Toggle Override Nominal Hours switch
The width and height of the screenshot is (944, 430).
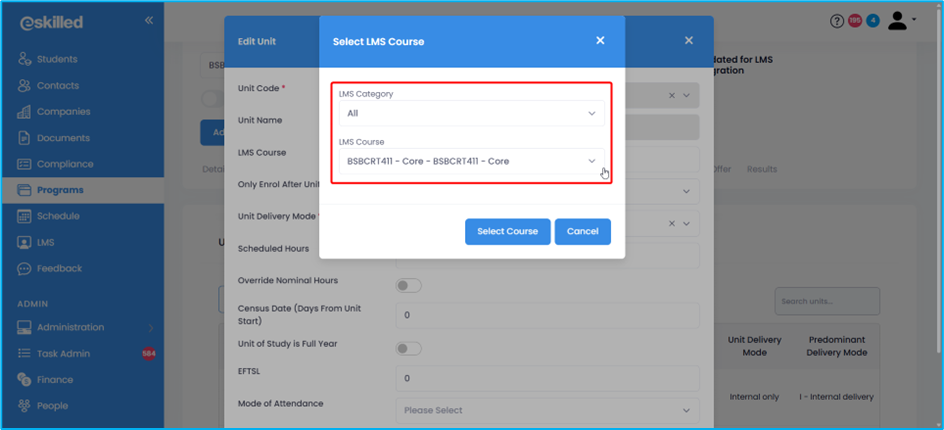409,286
